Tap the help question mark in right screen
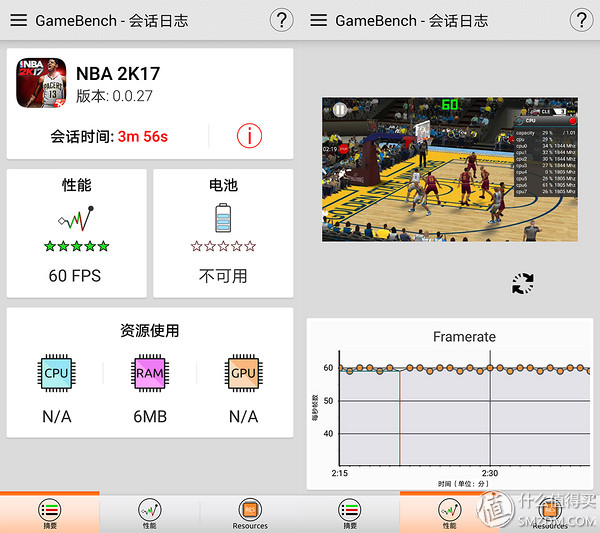 (x=582, y=20)
